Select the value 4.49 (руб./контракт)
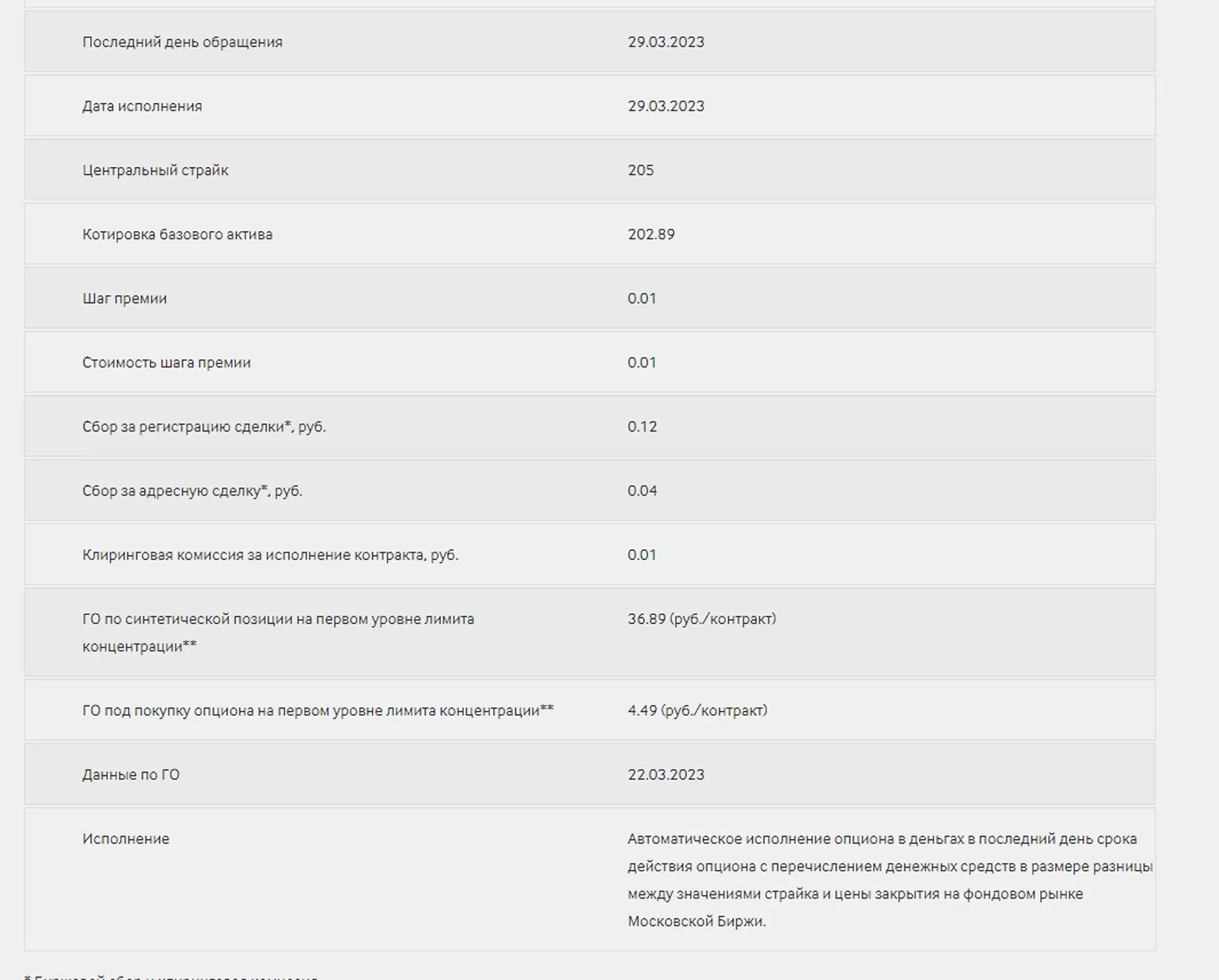 tap(697, 711)
